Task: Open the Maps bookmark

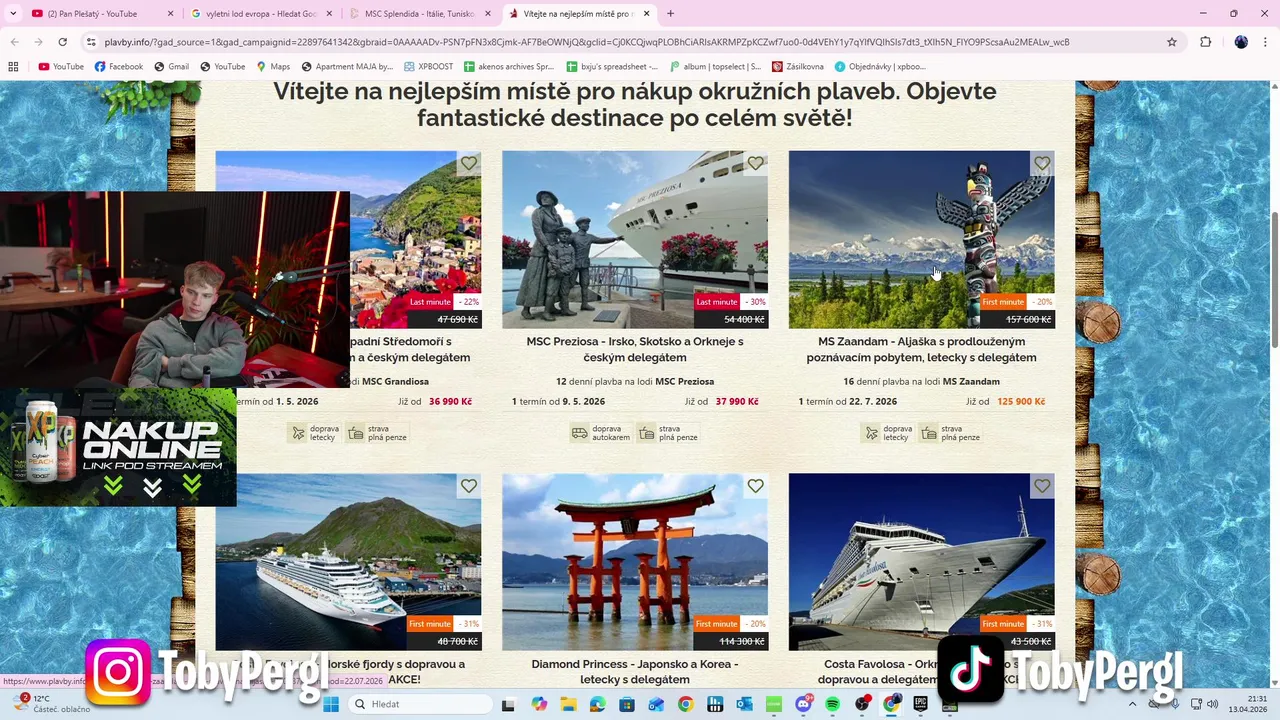Action: click(273, 67)
